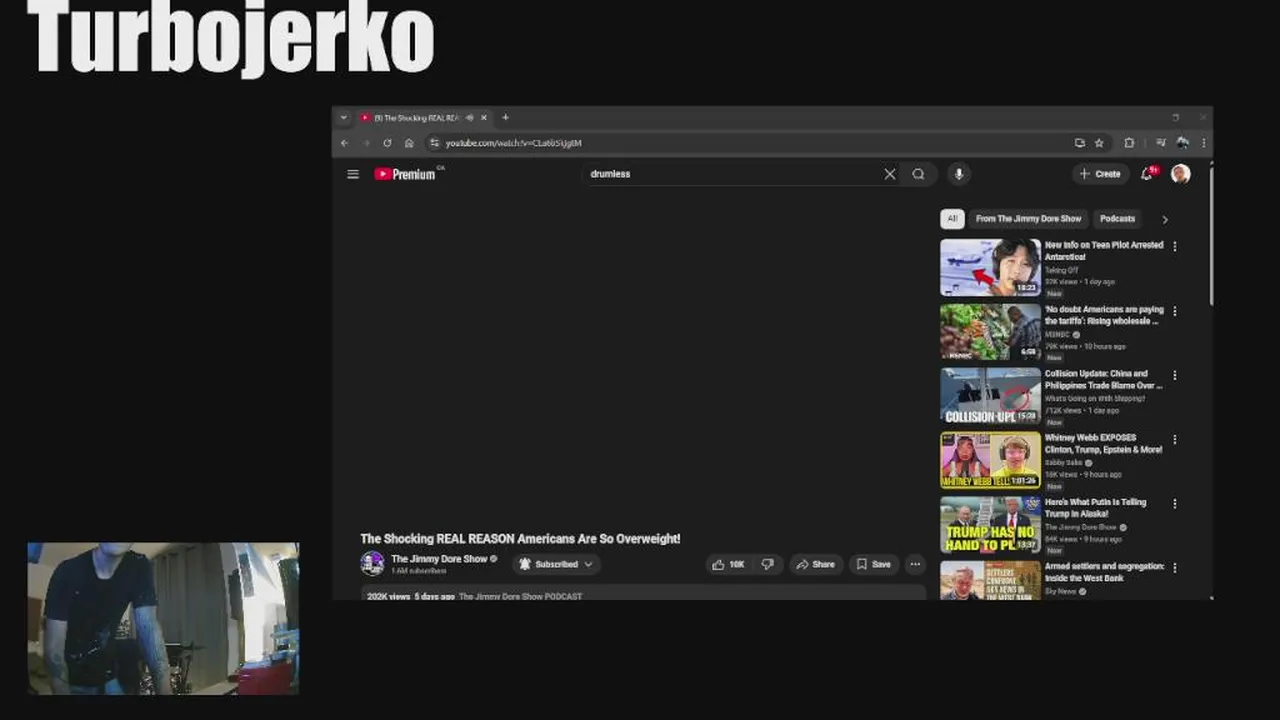Image resolution: width=1280 pixels, height=720 pixels.
Task: Share the video
Action: pos(815,564)
